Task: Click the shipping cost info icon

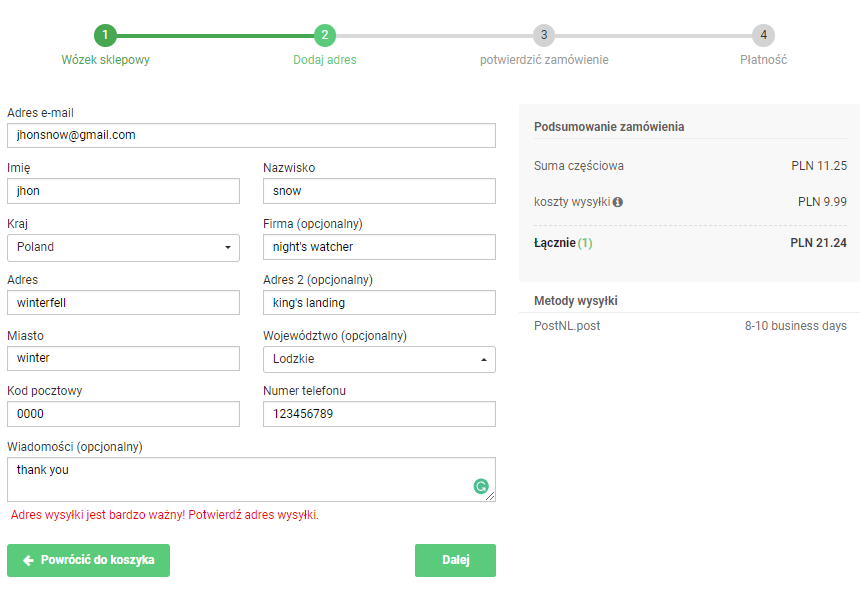Action: 618,202
